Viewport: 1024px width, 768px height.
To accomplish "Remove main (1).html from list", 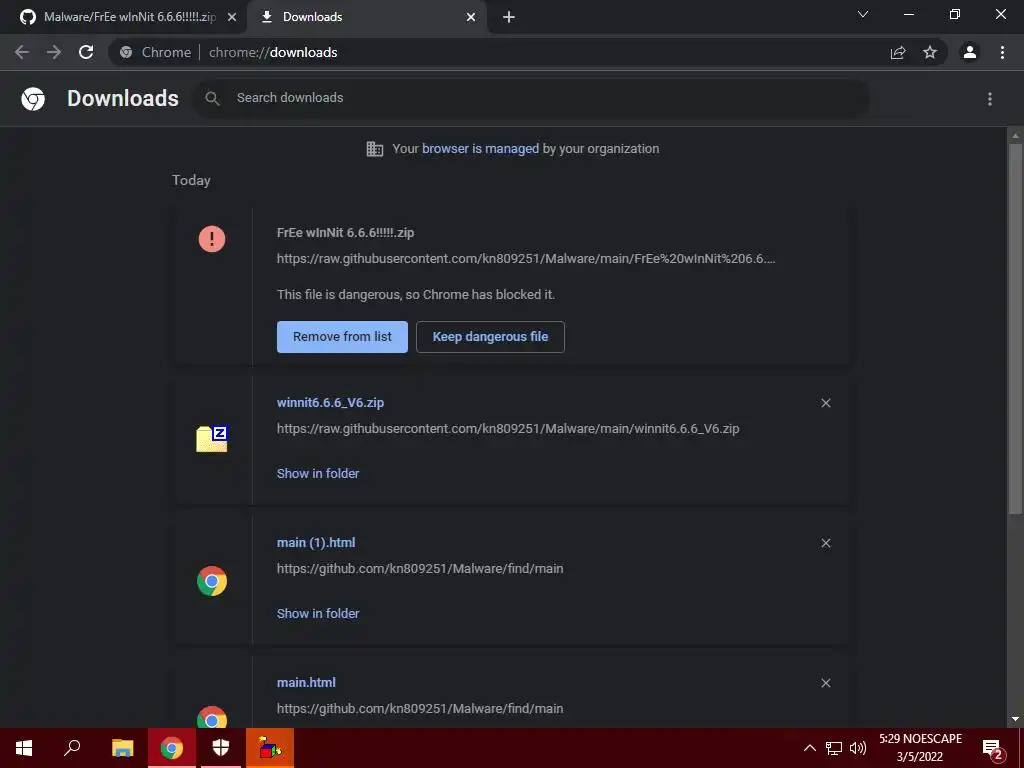I will [x=826, y=543].
